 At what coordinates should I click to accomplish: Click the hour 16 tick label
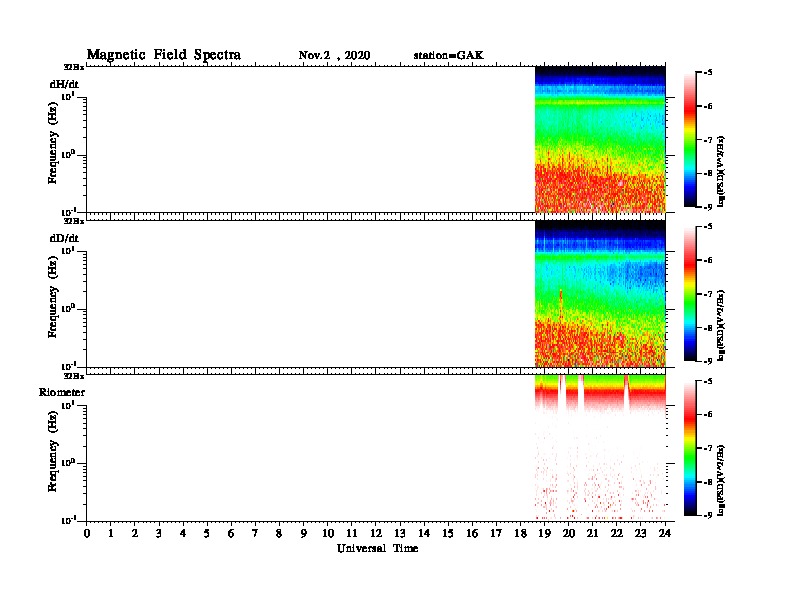pyautogui.click(x=472, y=534)
